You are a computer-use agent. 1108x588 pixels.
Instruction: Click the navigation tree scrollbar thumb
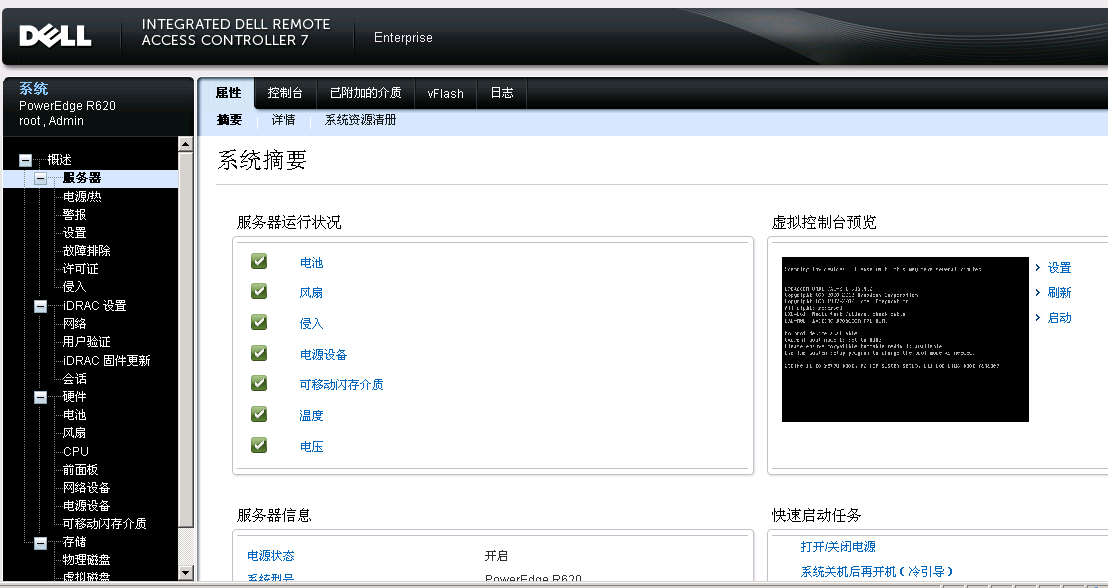186,339
